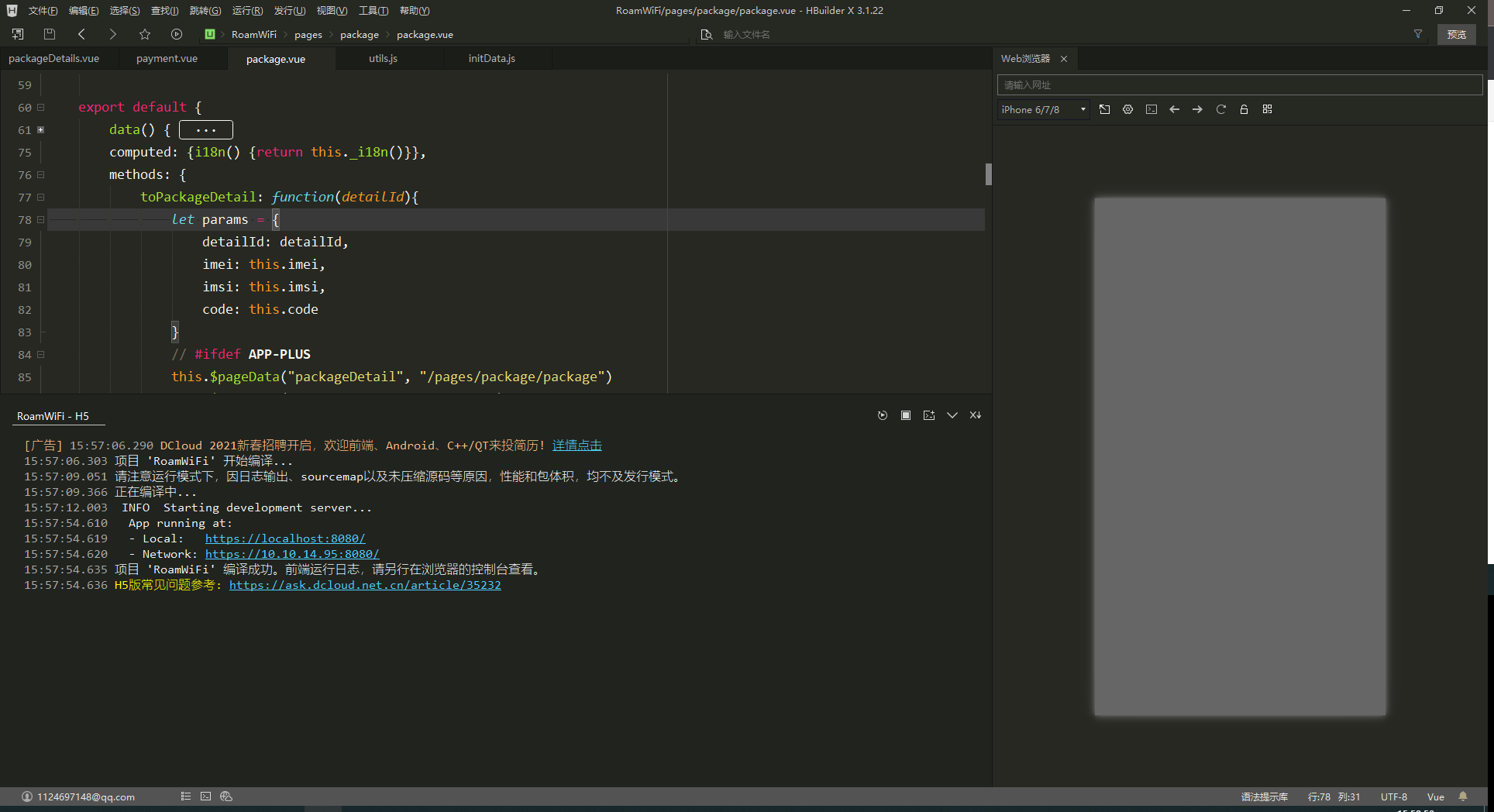Click the Save file icon in toolbar
Screen dimensions: 1494x812
(50, 34)
